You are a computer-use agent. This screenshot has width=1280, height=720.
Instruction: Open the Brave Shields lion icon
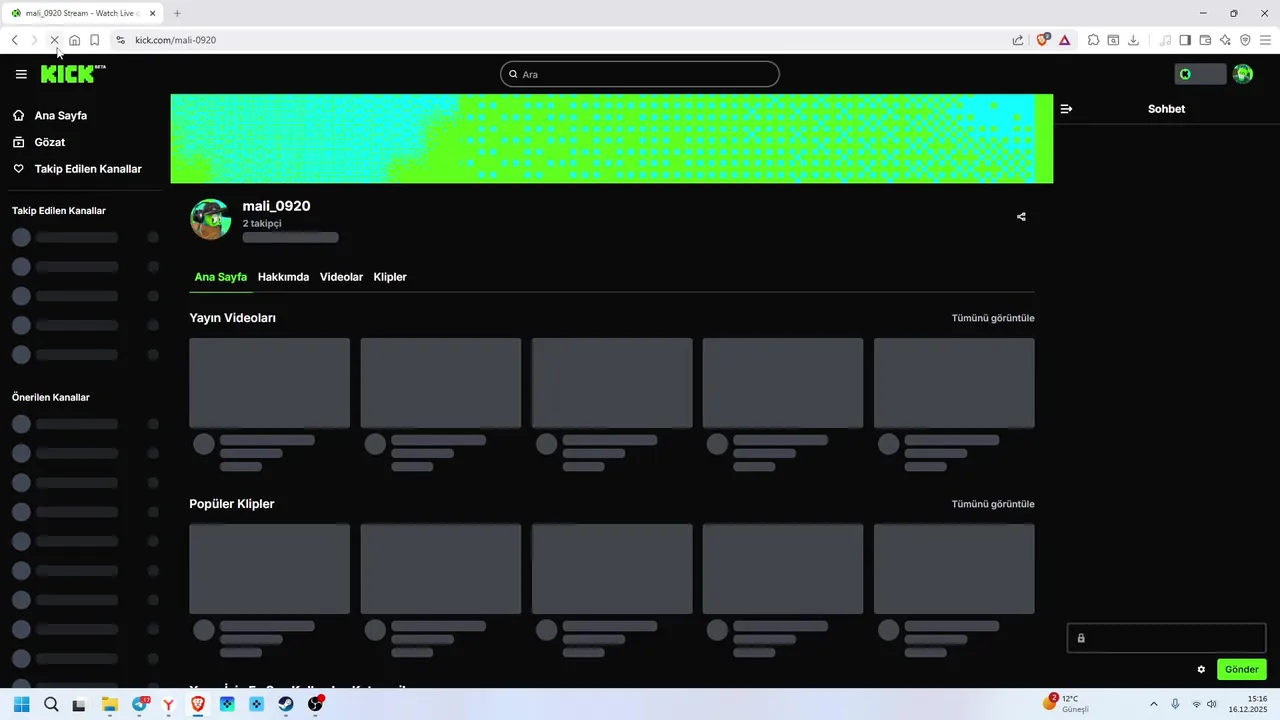(1043, 40)
